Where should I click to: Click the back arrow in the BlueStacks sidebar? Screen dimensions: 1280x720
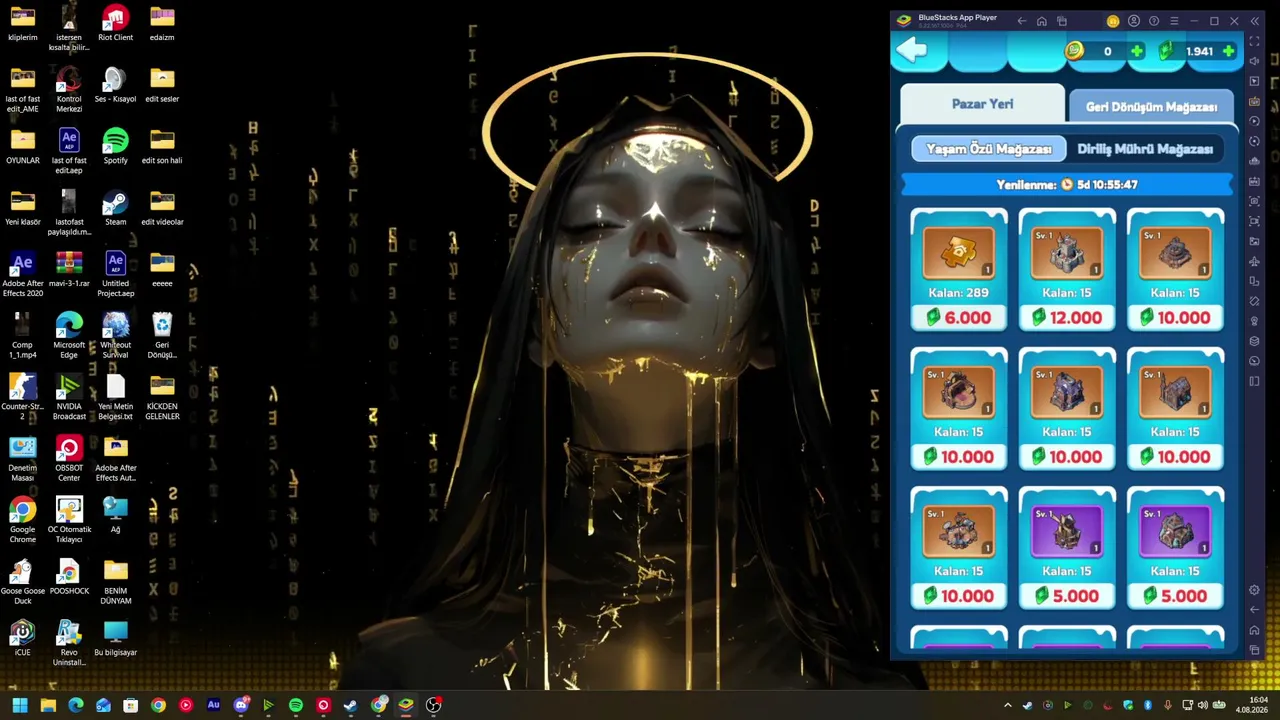click(x=1255, y=610)
